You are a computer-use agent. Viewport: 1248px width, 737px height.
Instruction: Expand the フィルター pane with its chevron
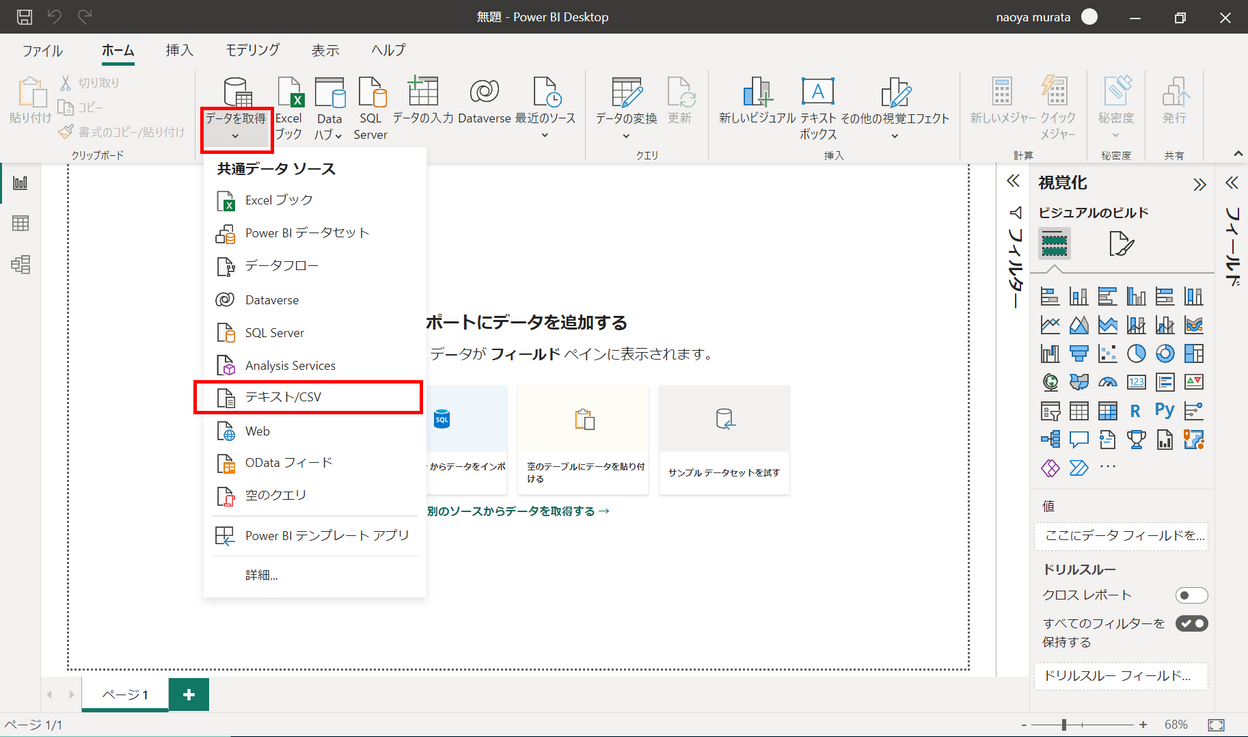(x=1013, y=181)
